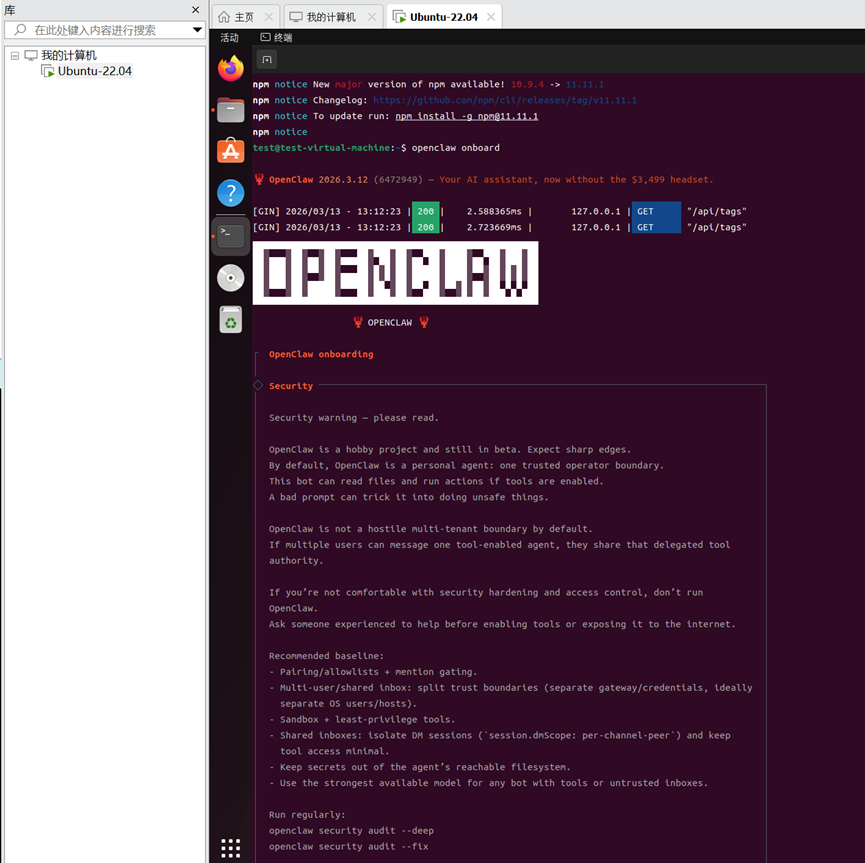This screenshot has height=863, width=865.
Task: Close the library panel with the X
Action: pos(195,10)
